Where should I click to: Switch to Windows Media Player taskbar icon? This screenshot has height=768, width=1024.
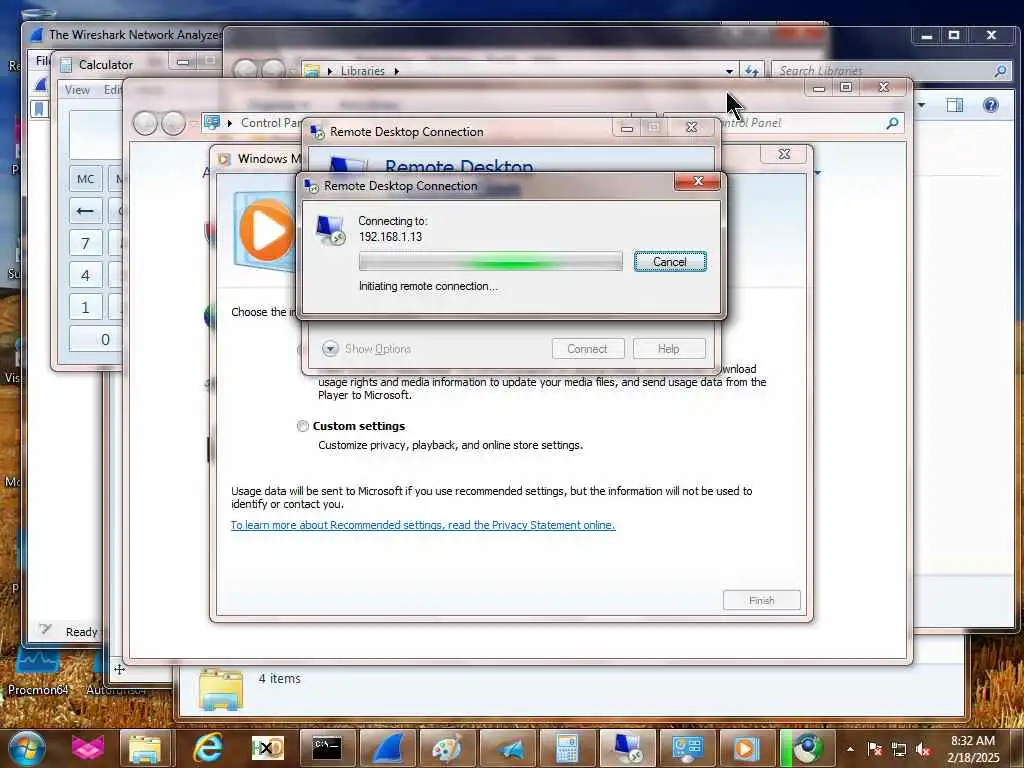(x=746, y=748)
